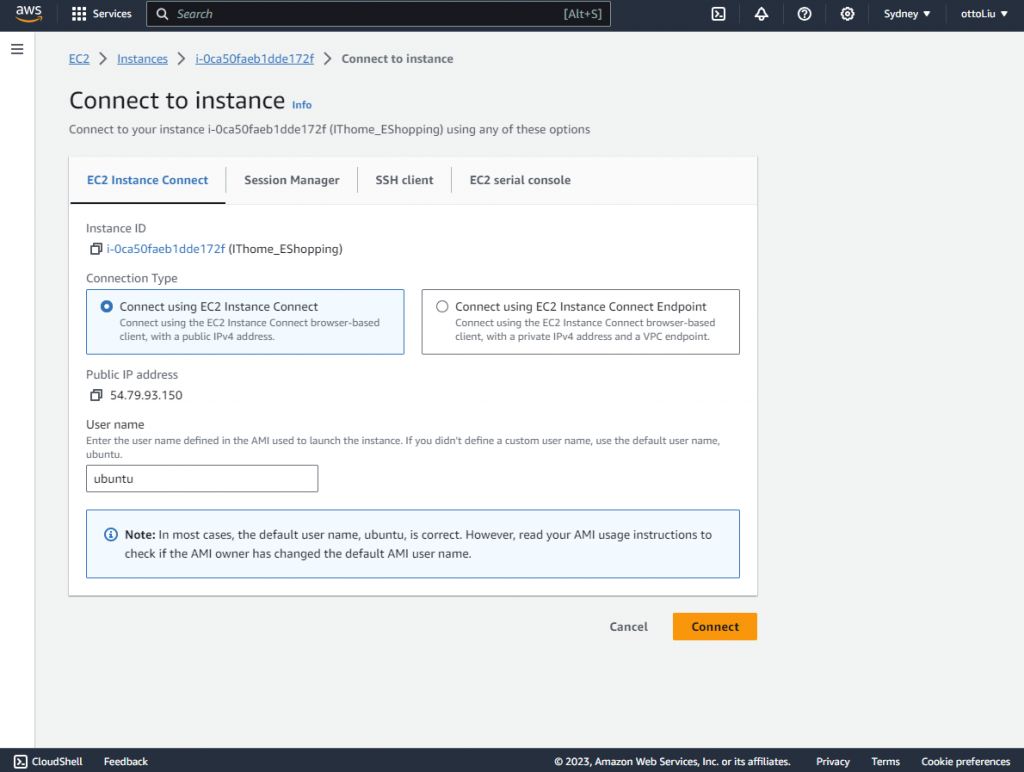Focus the top Search field
Viewport: 1024px width, 772px height.
(379, 14)
